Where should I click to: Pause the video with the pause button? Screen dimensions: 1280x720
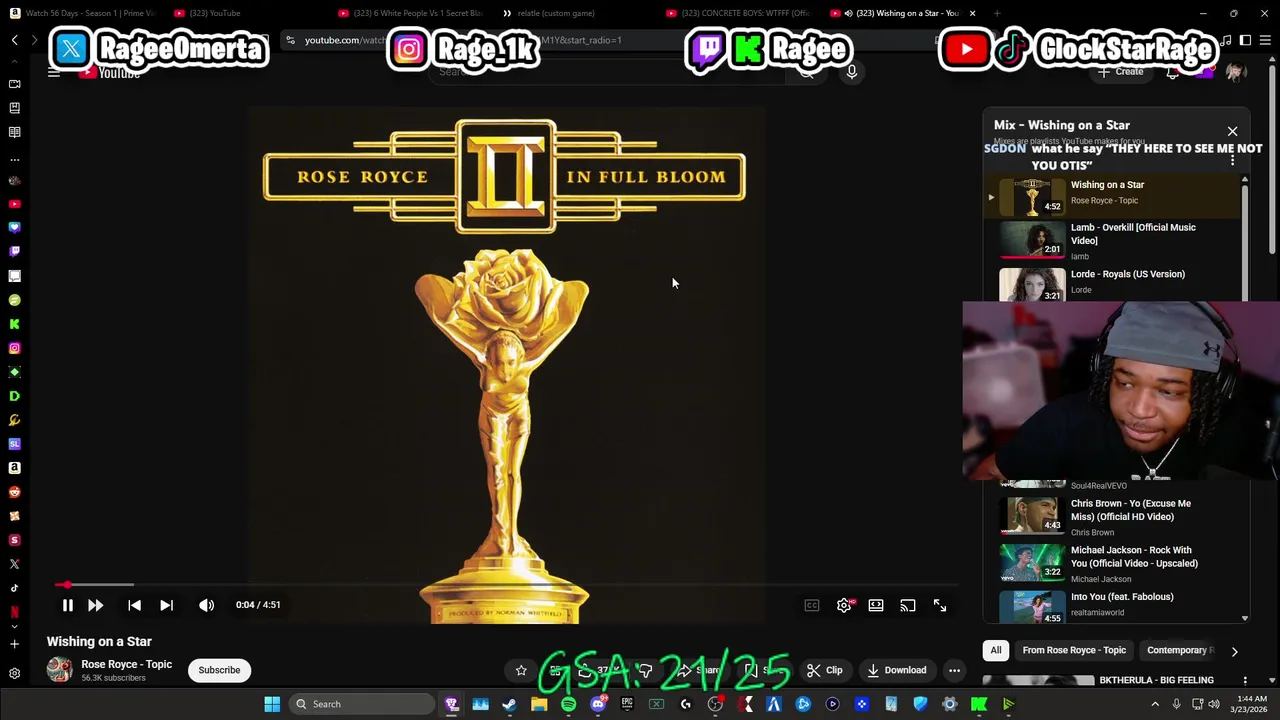pyautogui.click(x=67, y=605)
